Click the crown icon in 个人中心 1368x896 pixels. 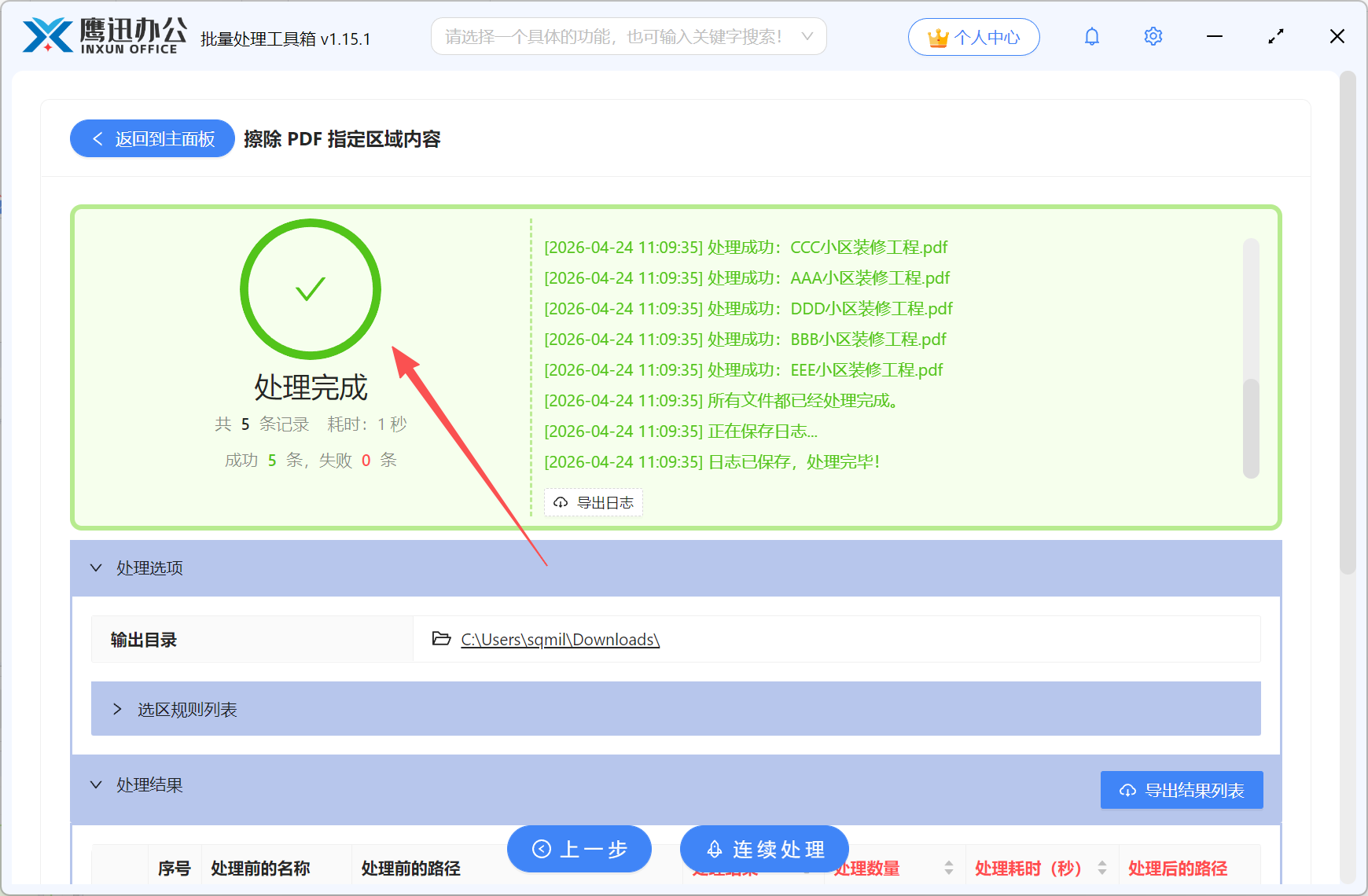pos(937,35)
